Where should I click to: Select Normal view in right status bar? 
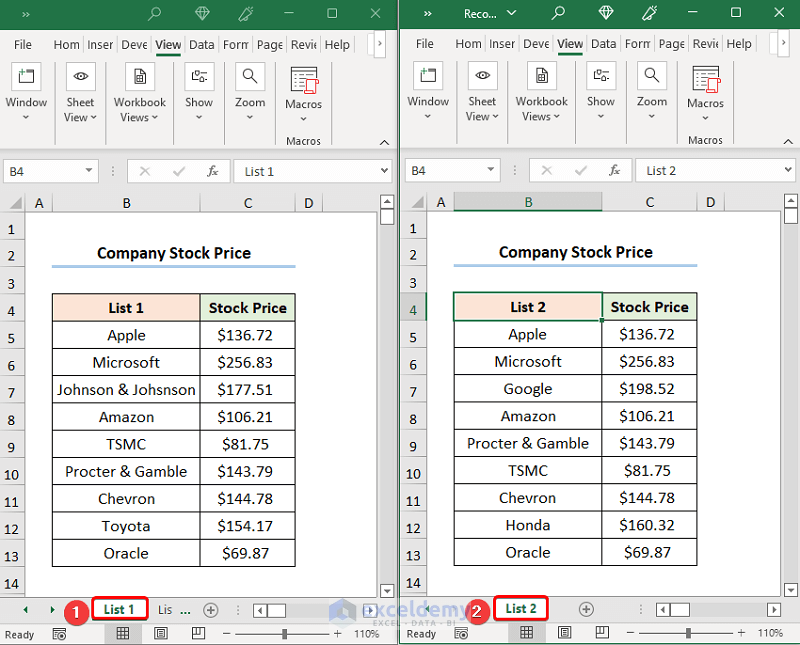pyautogui.click(x=527, y=633)
